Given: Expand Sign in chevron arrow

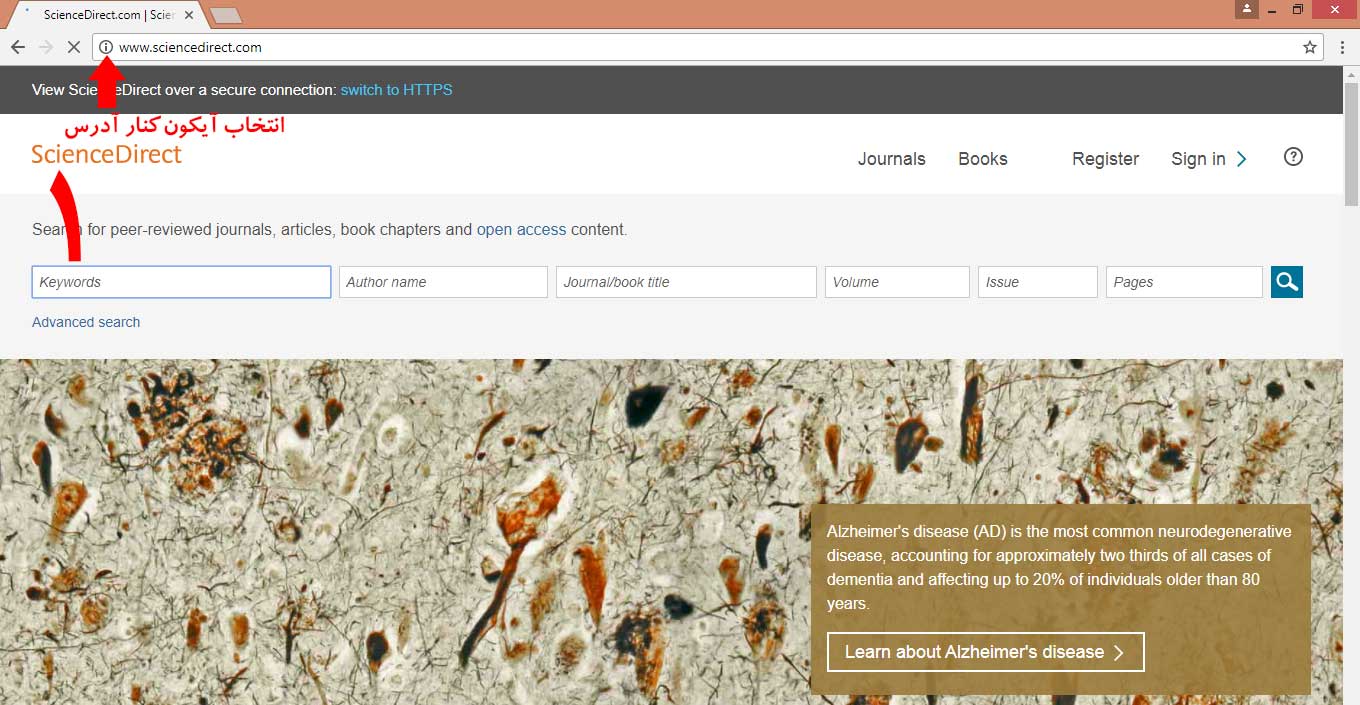Looking at the screenshot, I should 1241,159.
